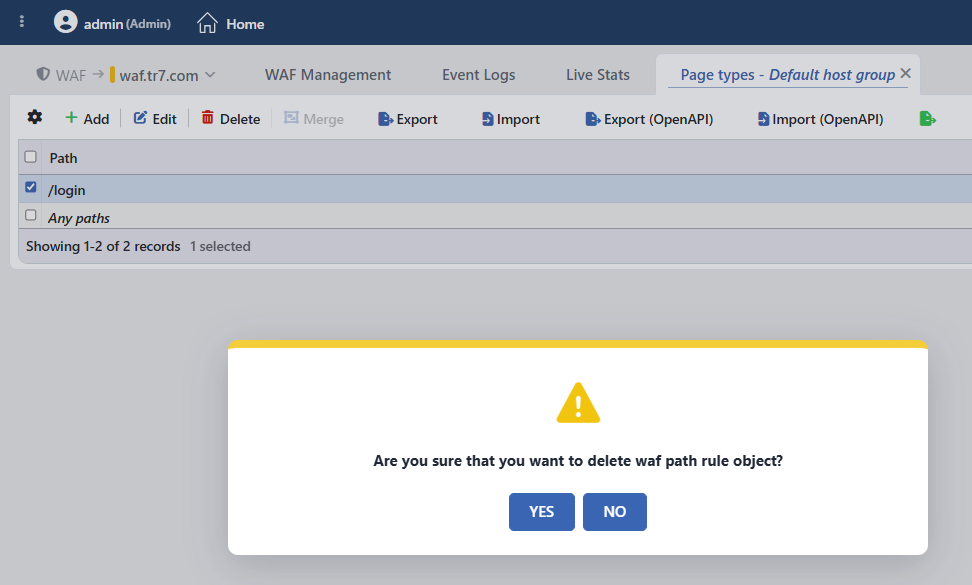This screenshot has width=972, height=585.
Task: Uncheck the /login row checkbox
Action: click(x=30, y=187)
